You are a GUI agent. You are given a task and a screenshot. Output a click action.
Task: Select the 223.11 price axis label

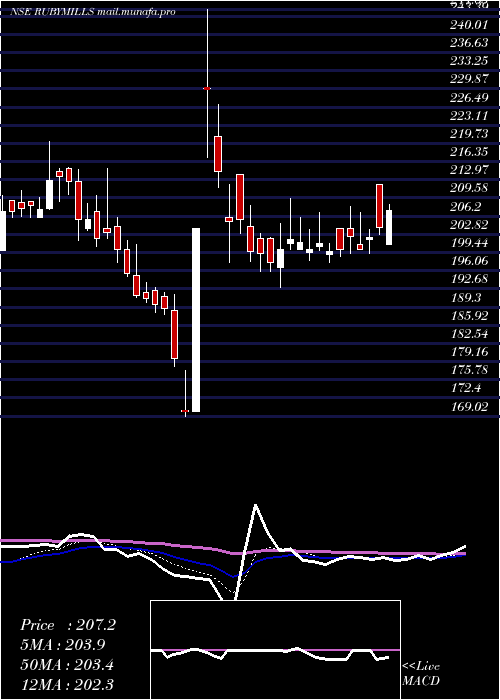469,116
